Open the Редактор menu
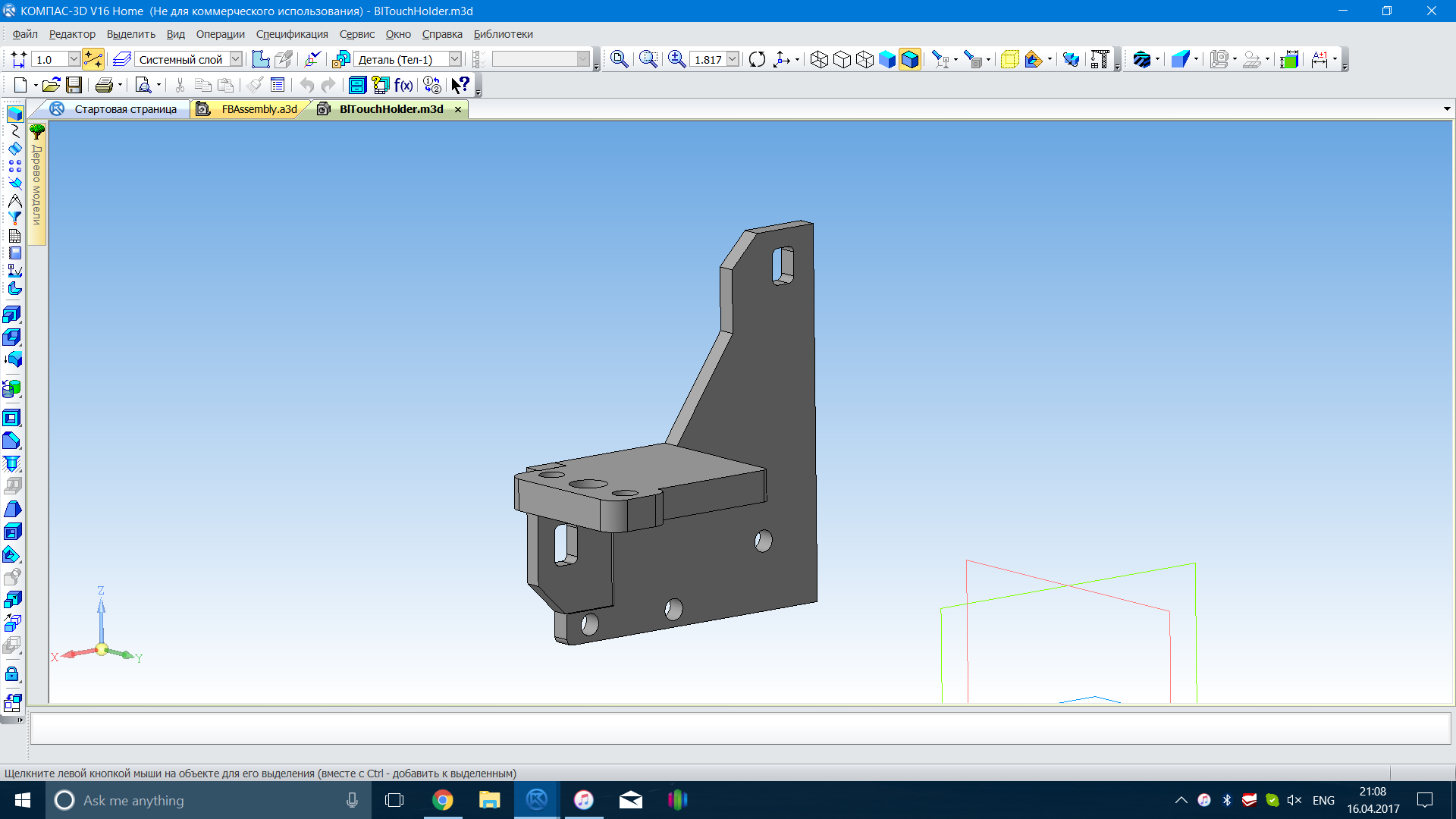 tap(72, 34)
